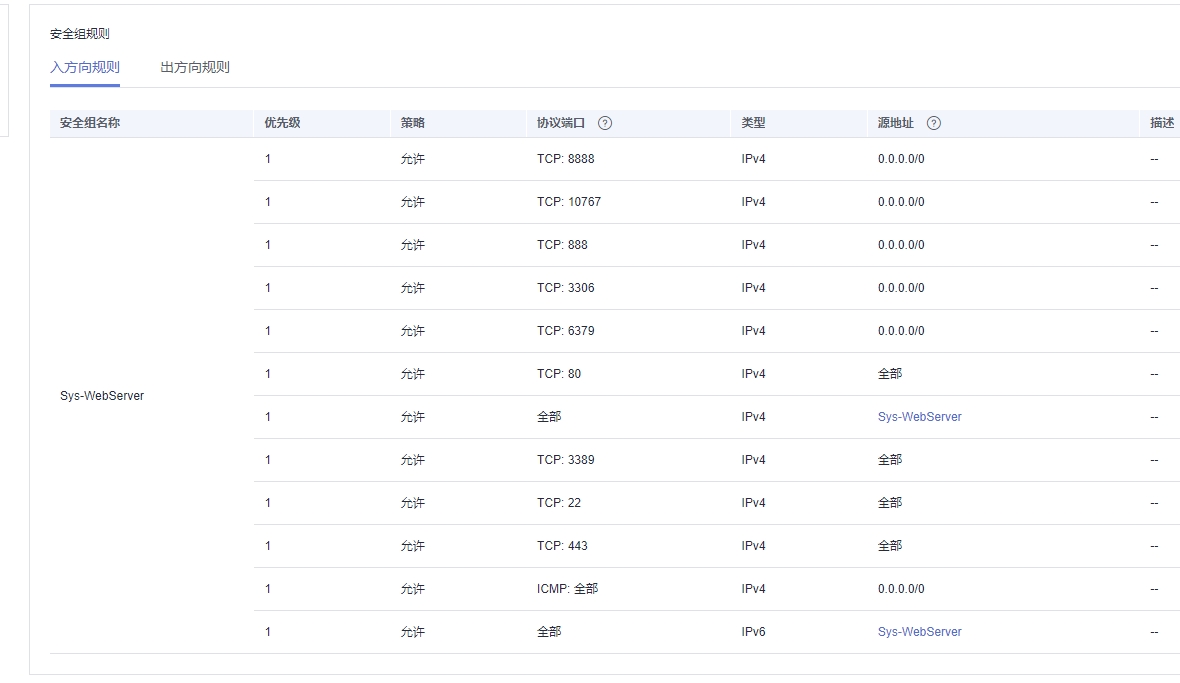
Task: Open Sys-WebServer source link in IPv4 row
Action: [x=920, y=417]
